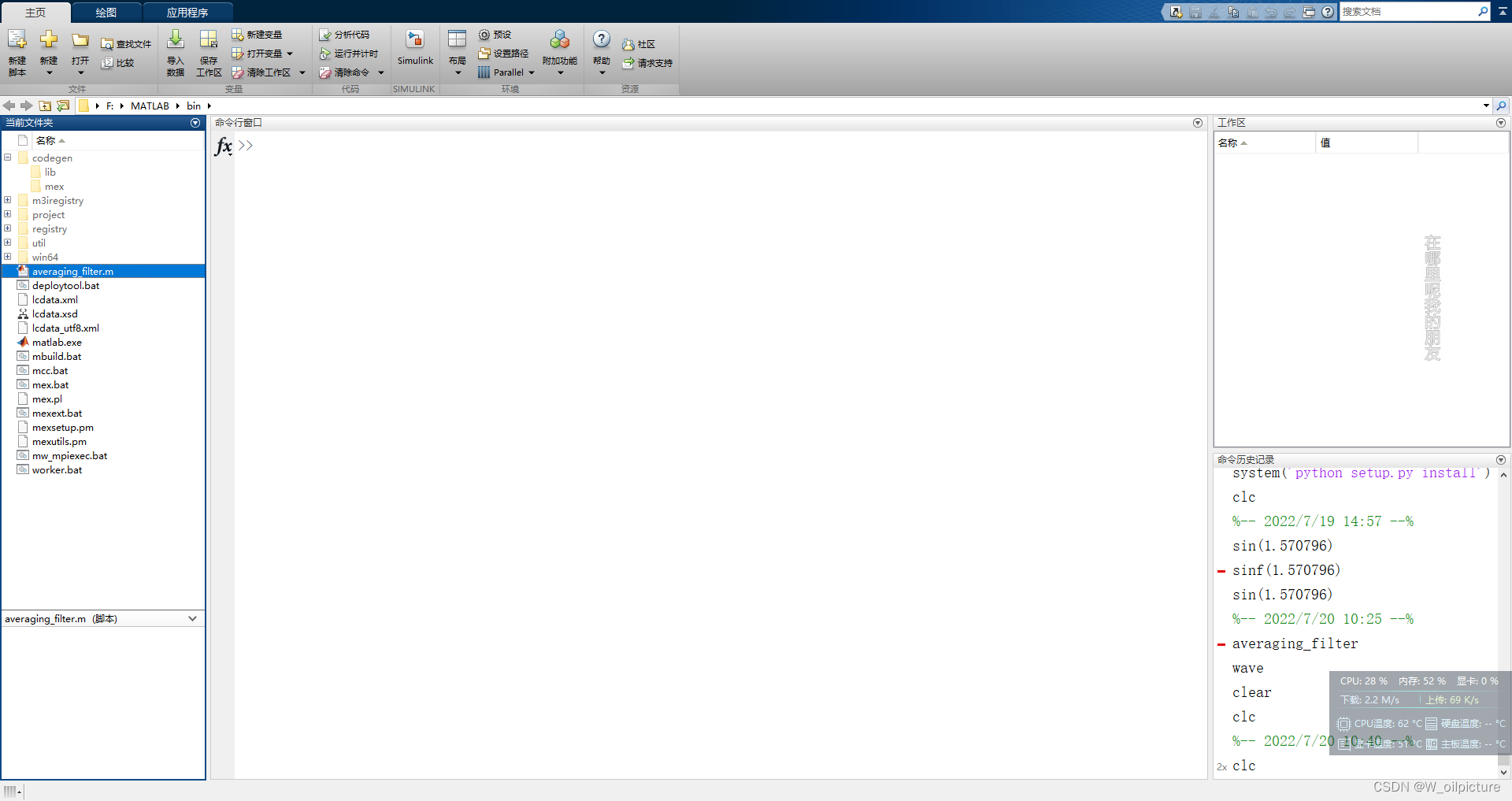
Task: Open the 打开变量 dropdown
Action: click(290, 54)
